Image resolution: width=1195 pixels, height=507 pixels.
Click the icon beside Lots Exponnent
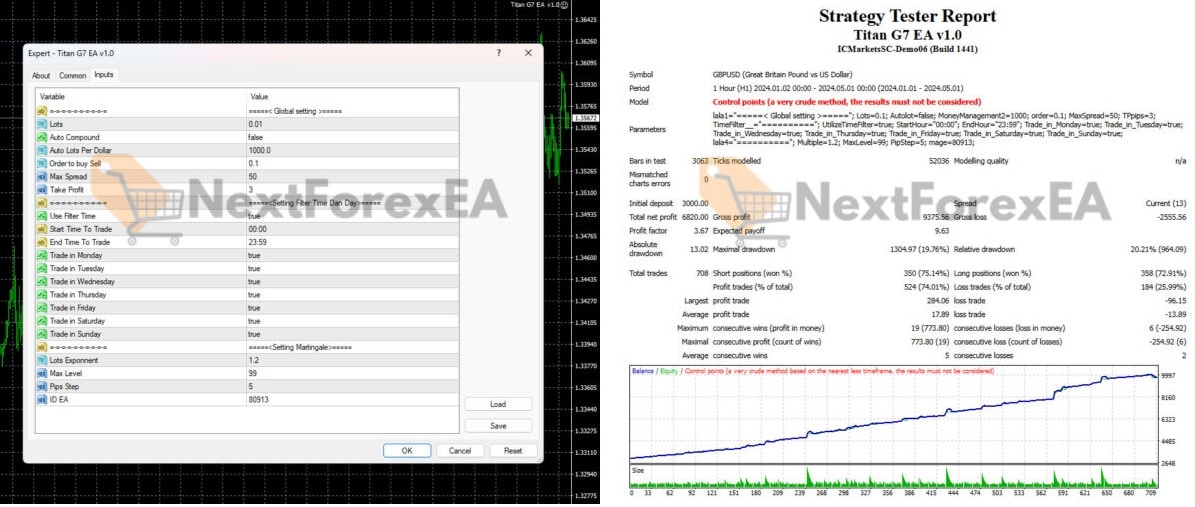coord(43,360)
